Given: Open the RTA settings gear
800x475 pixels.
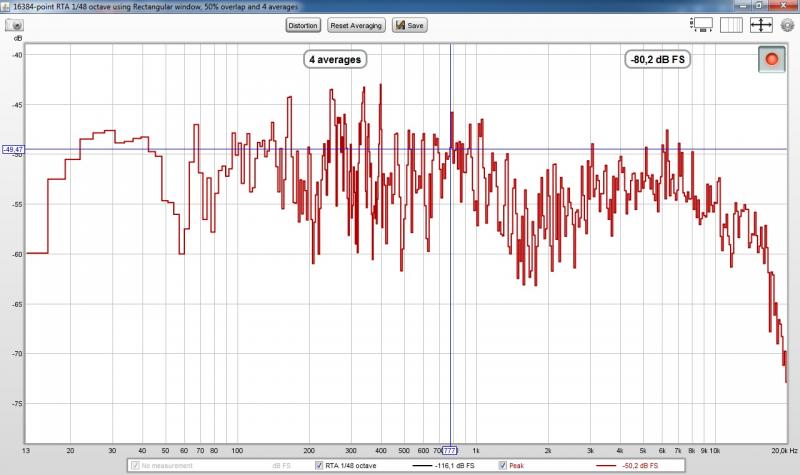Looking at the screenshot, I should coord(786,24).
